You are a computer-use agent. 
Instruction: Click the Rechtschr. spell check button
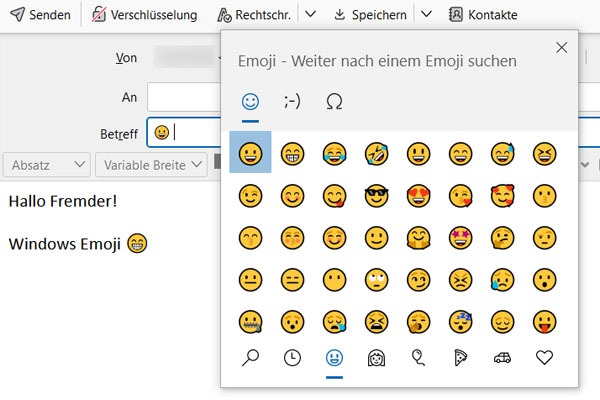click(254, 15)
